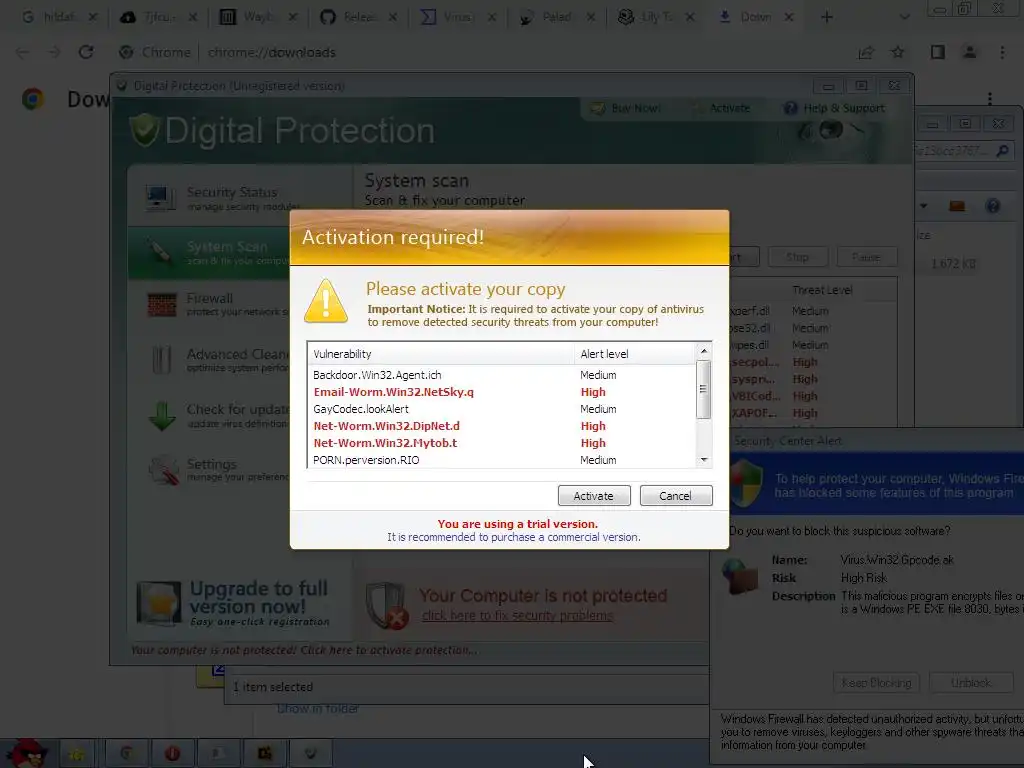Click Upgrade to full version now banner
Image resolution: width=1024 pixels, height=768 pixels.
(233, 603)
